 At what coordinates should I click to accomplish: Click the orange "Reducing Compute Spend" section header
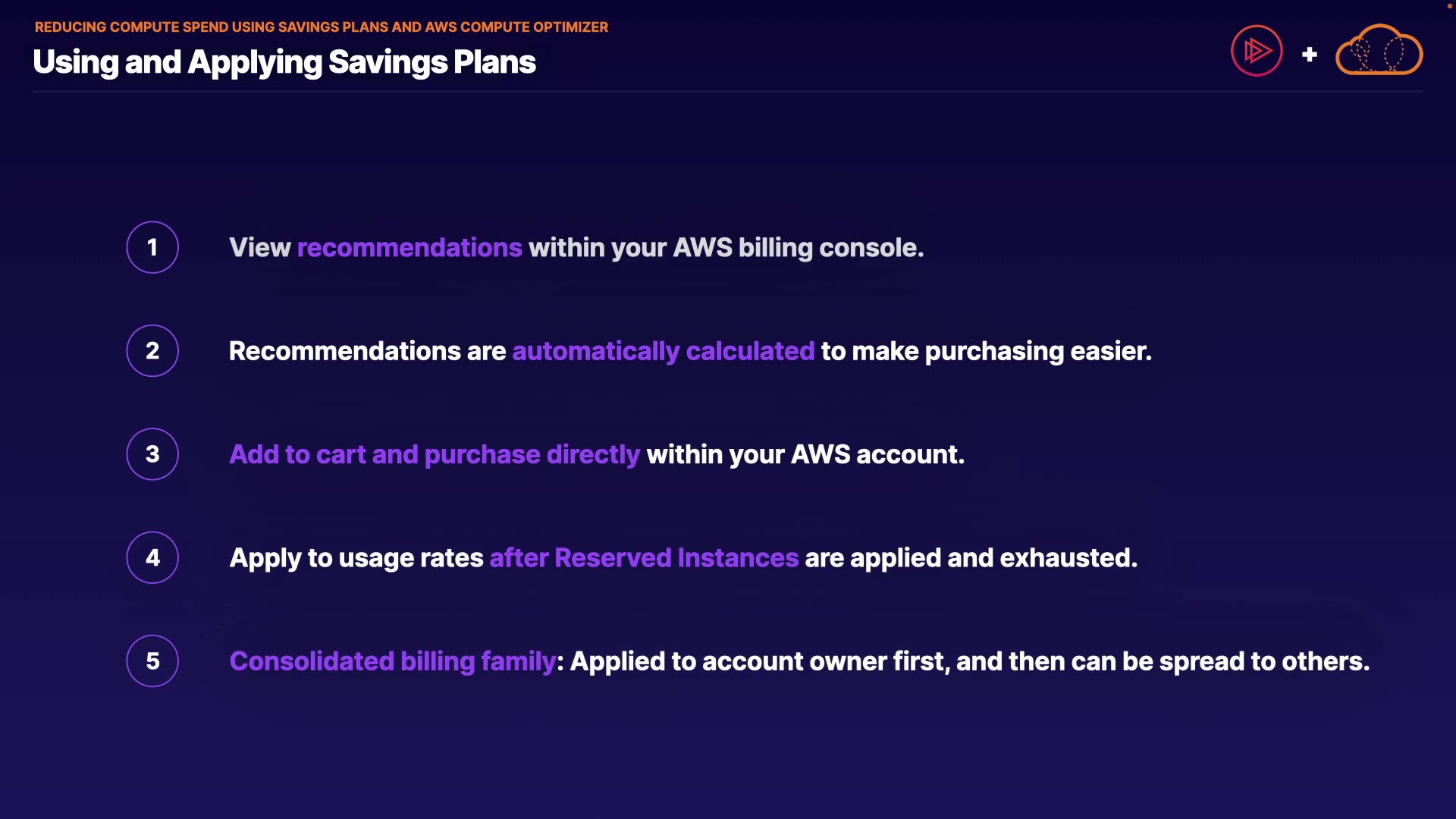click(x=322, y=27)
